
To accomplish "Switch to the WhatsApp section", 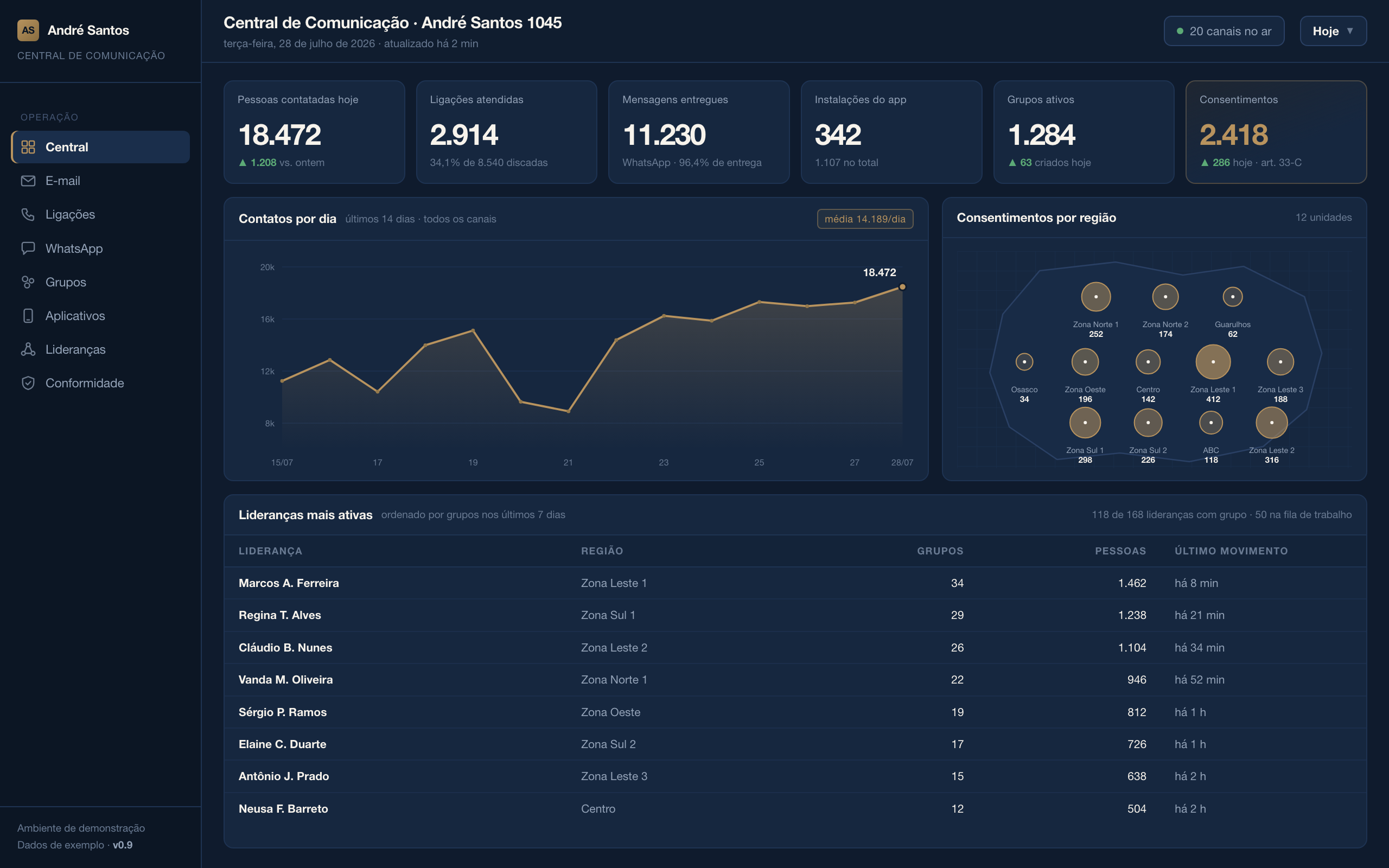I will [x=100, y=248].
